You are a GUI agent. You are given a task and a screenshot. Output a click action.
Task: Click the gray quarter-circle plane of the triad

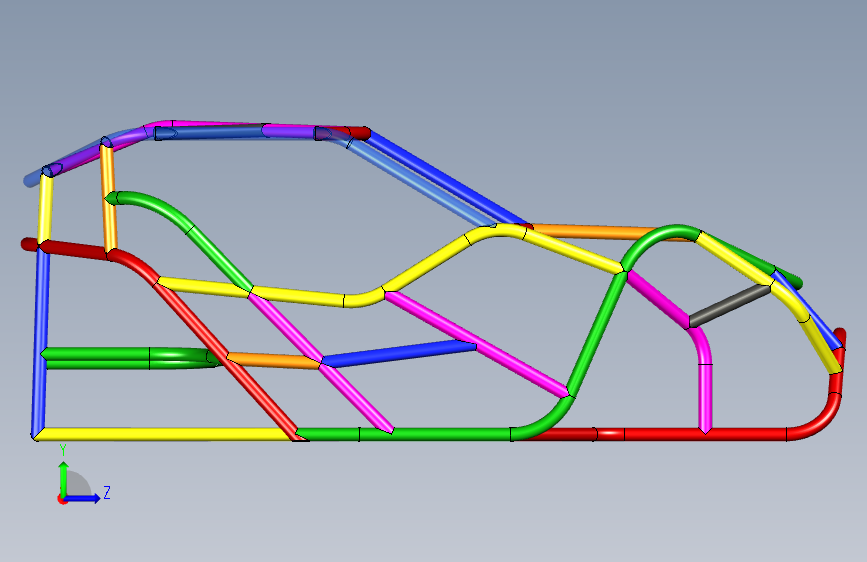[x=79, y=484]
